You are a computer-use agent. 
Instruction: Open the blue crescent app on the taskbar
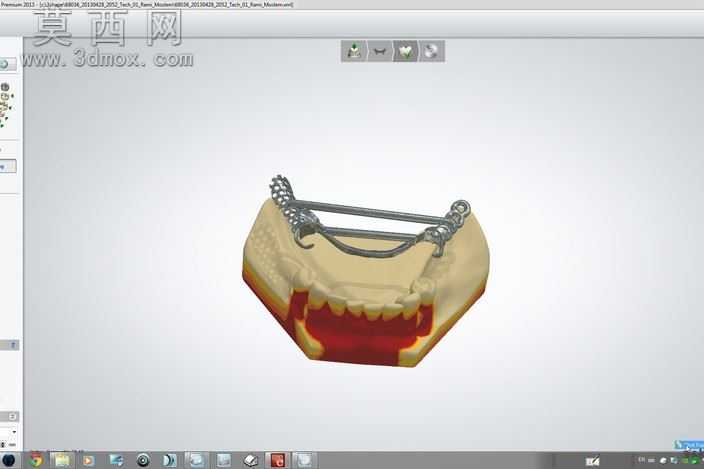(x=169, y=460)
